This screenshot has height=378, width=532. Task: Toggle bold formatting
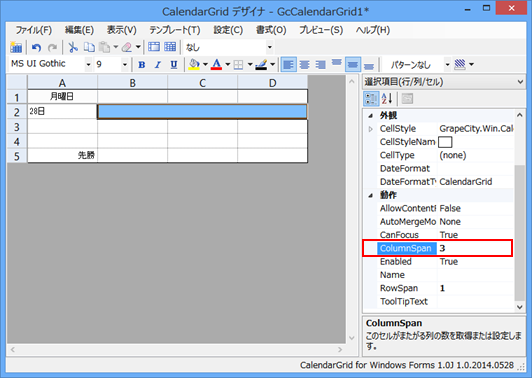(x=142, y=64)
